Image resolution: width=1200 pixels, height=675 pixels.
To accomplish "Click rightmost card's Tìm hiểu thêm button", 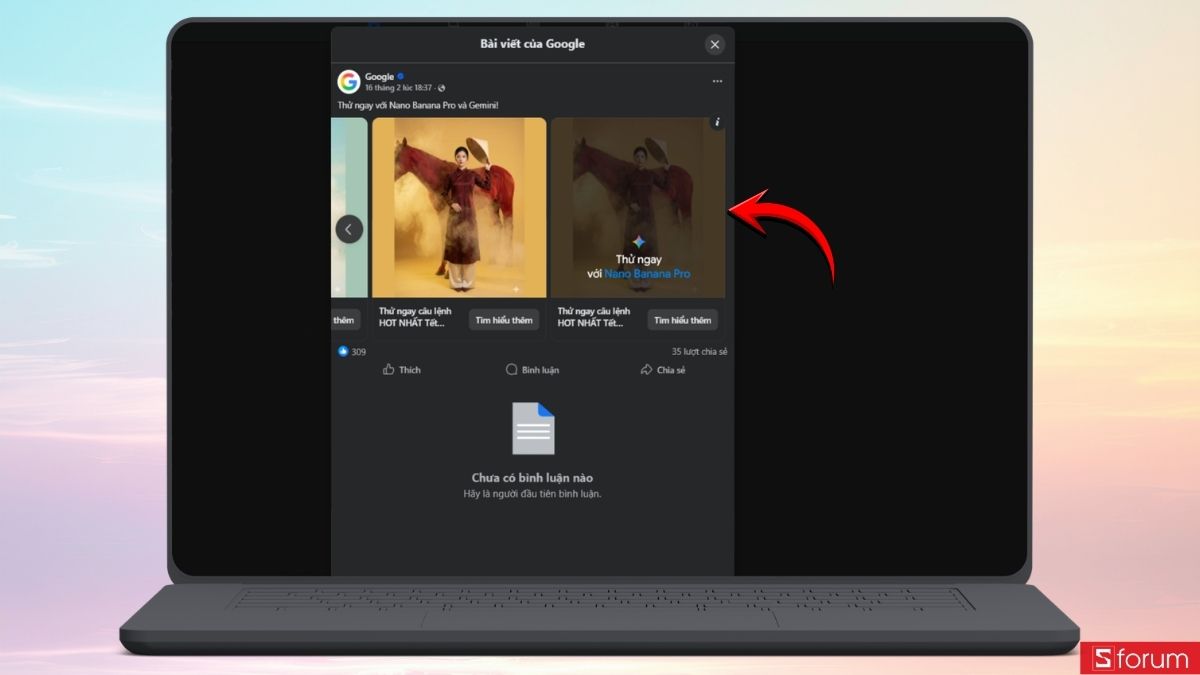I will (x=682, y=320).
